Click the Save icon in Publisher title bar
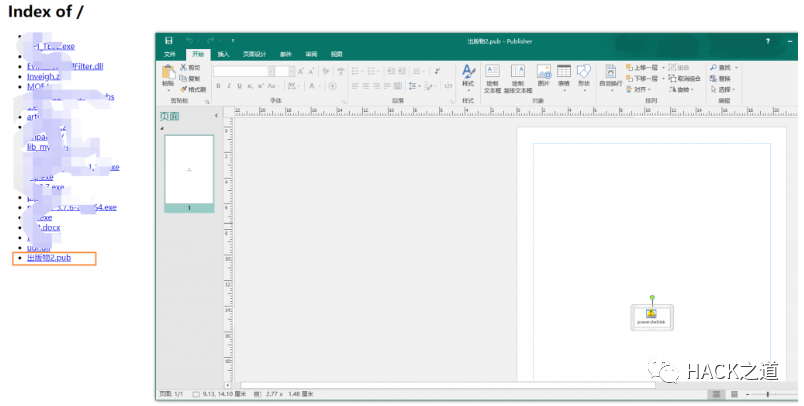The image size is (804, 406). click(x=169, y=40)
